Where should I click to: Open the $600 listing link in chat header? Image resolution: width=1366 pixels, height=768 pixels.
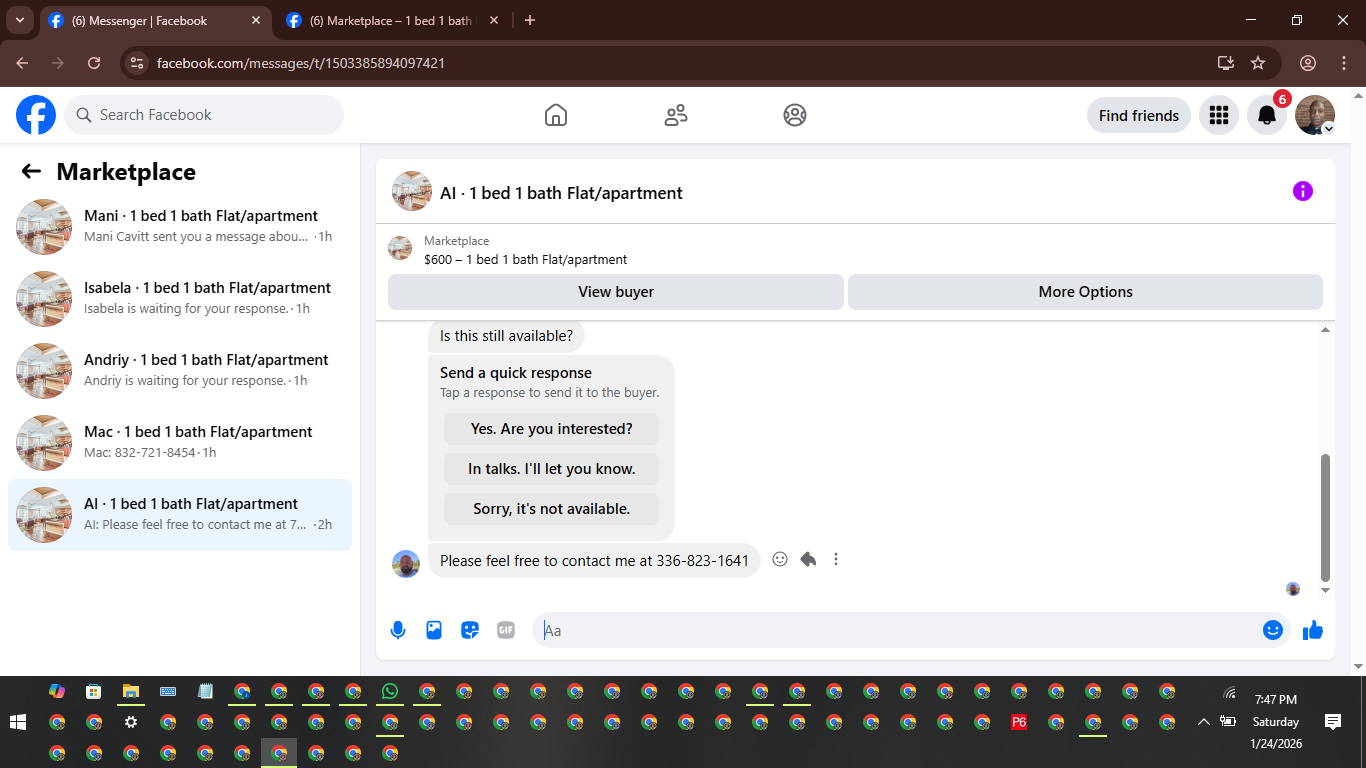click(x=525, y=259)
